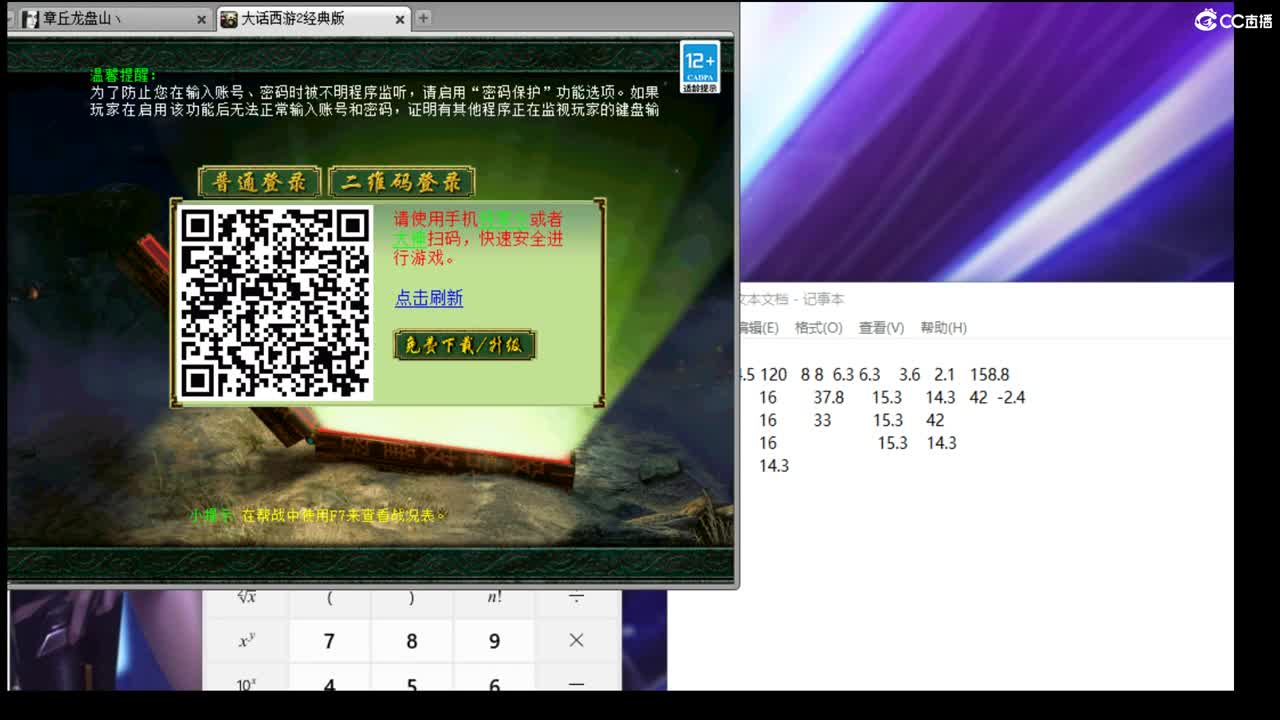Switch to the 章丘龙盘山 tab

click(112, 18)
